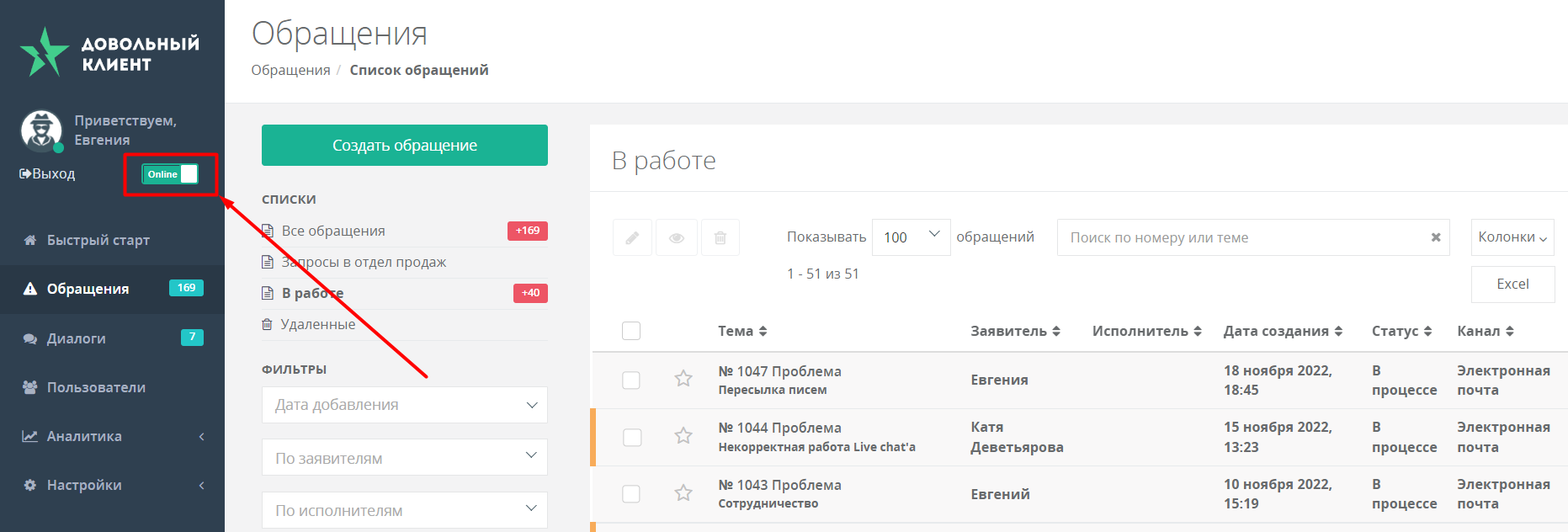This screenshot has width=1568, height=532.
Task: Click the home icon beside Быстрый старт
Action: coord(30,240)
